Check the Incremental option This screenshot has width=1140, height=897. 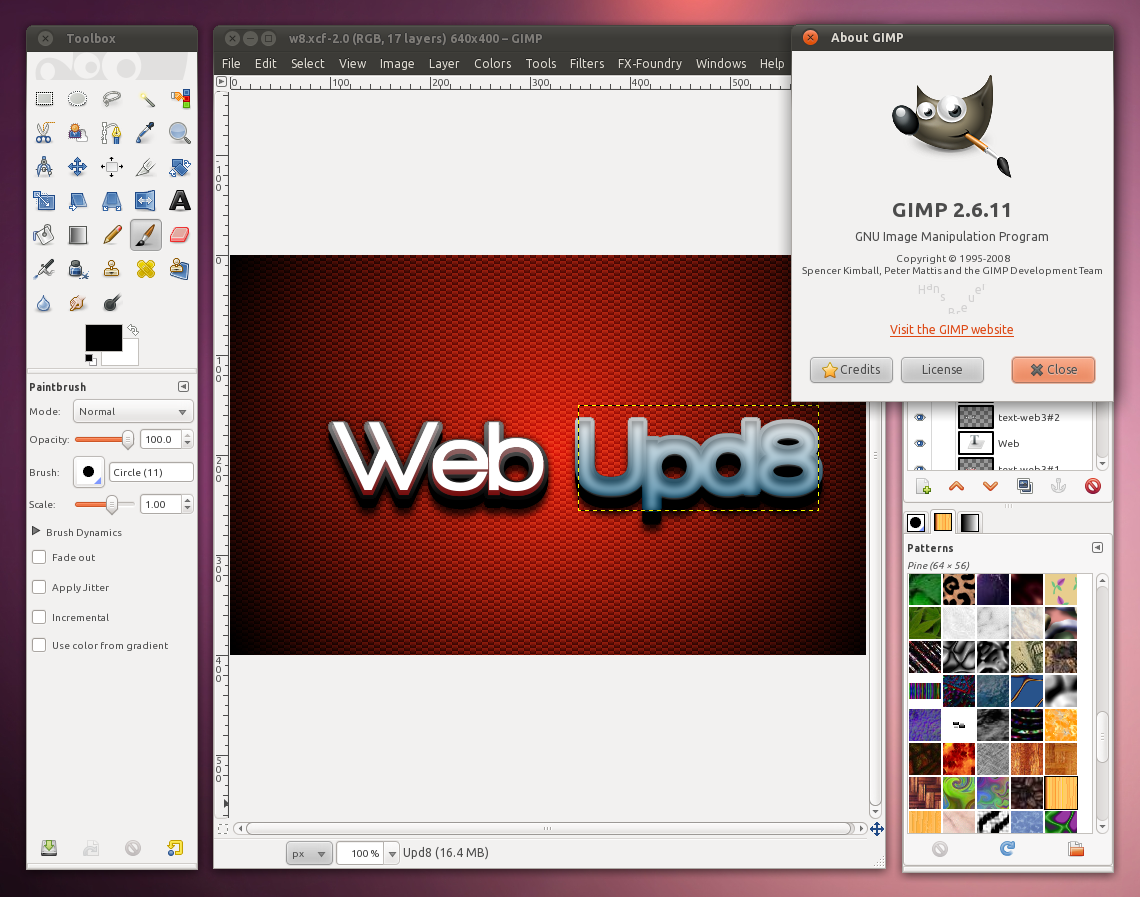pyautogui.click(x=39, y=616)
